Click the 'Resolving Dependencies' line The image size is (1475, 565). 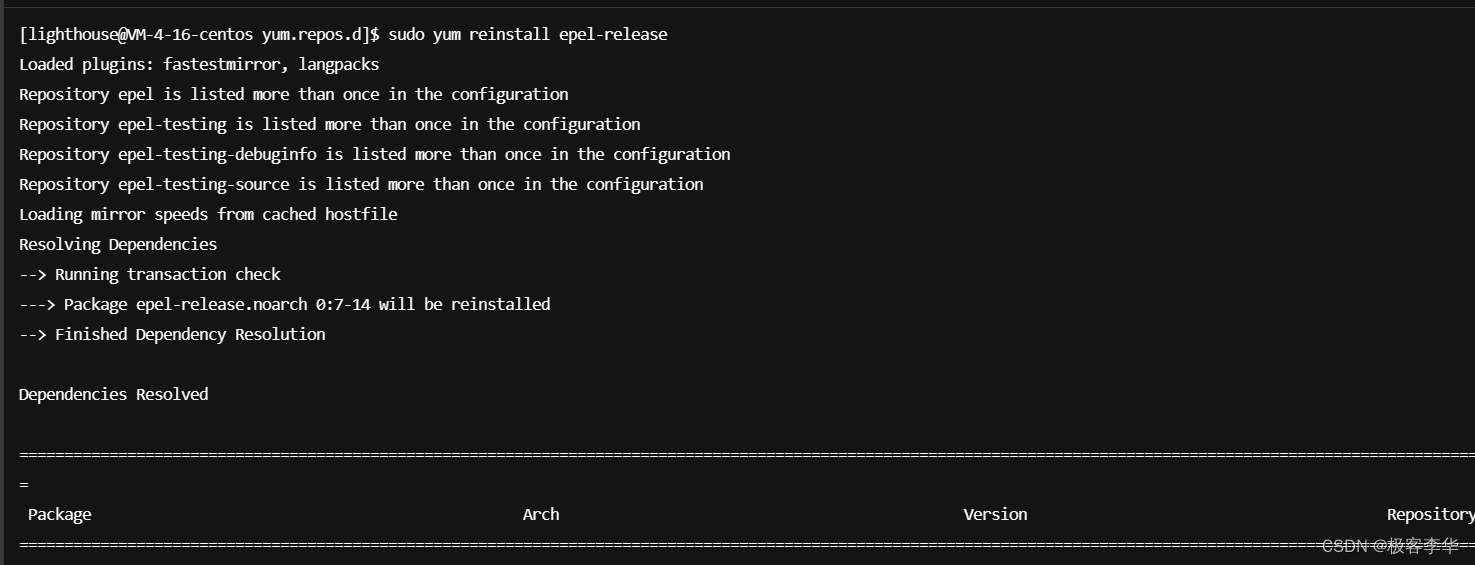pyautogui.click(x=118, y=244)
